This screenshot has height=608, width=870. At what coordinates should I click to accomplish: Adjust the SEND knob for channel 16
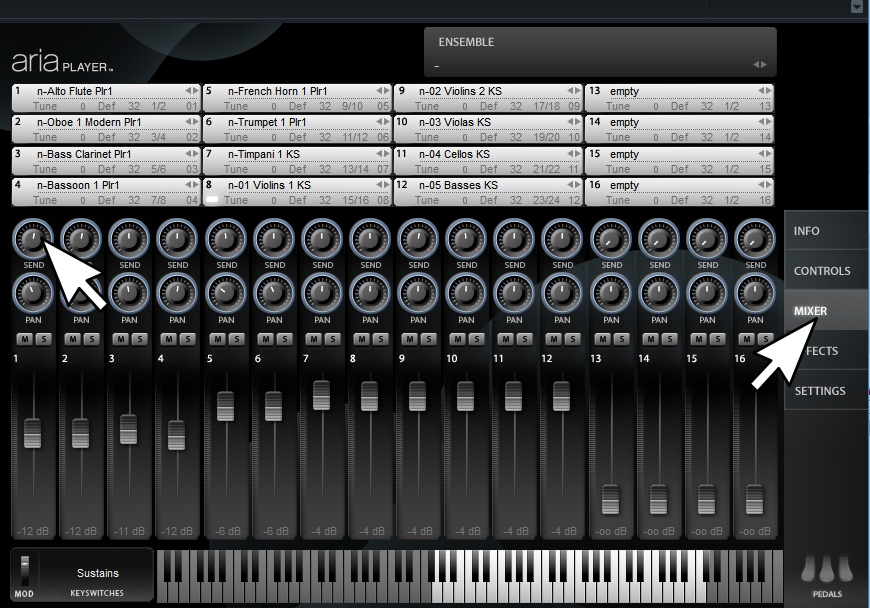pyautogui.click(x=755, y=240)
